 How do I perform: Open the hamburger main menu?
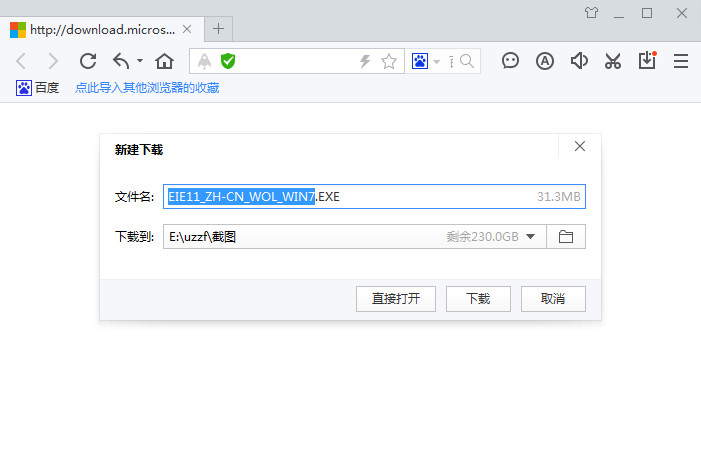point(681,61)
